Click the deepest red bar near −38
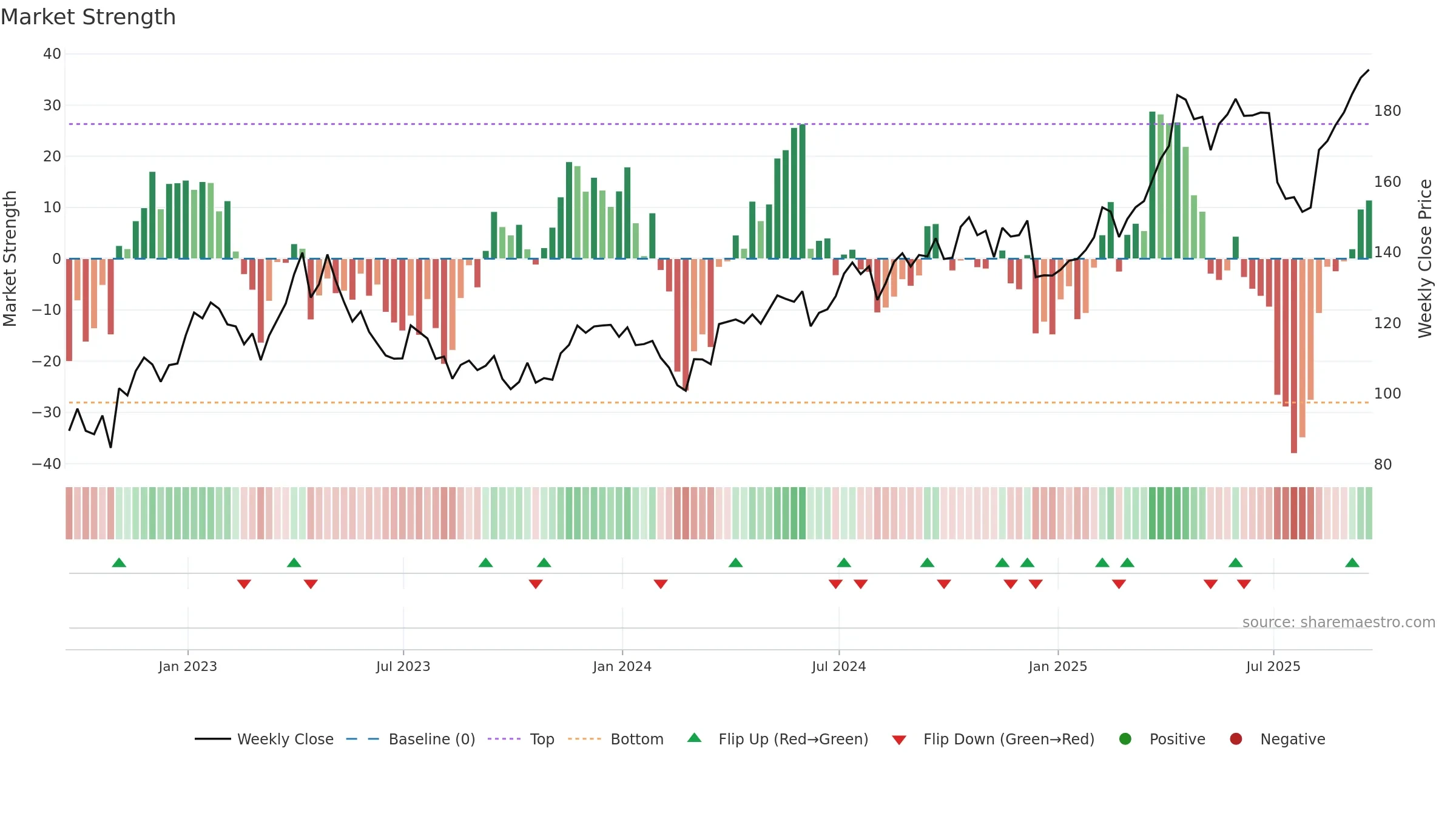 point(1294,356)
